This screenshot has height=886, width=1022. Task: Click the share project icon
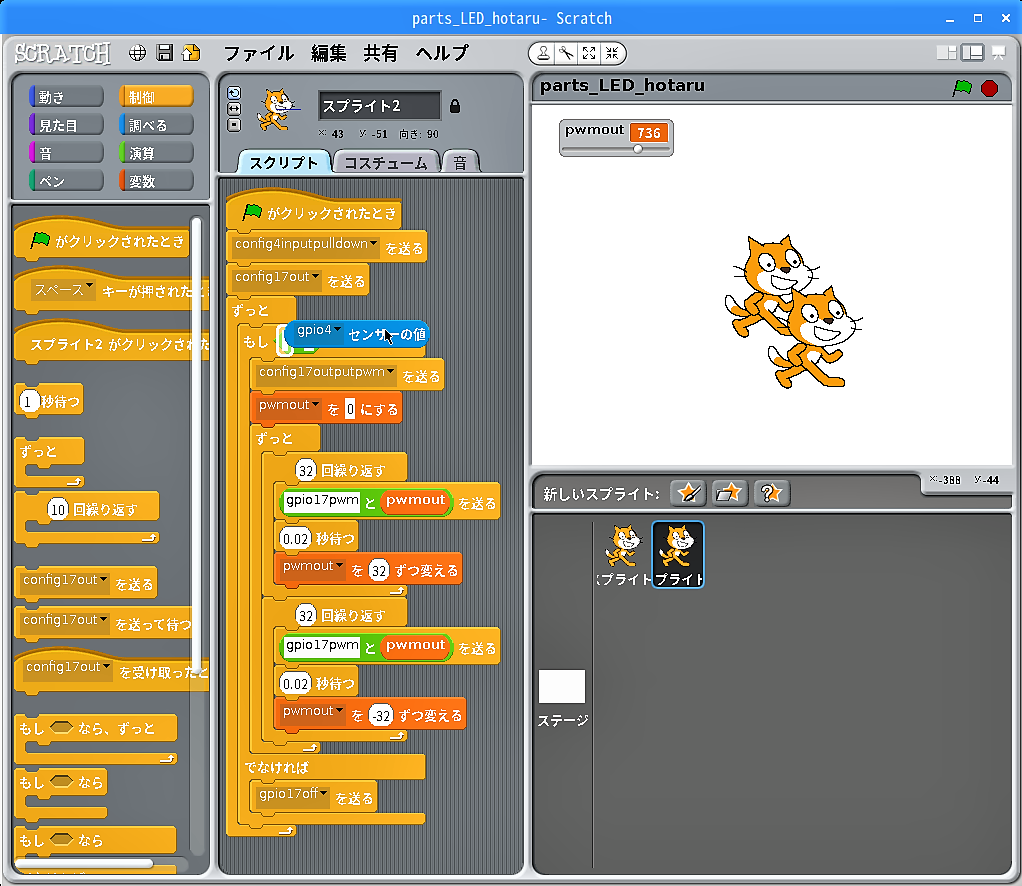pyautogui.click(x=191, y=53)
